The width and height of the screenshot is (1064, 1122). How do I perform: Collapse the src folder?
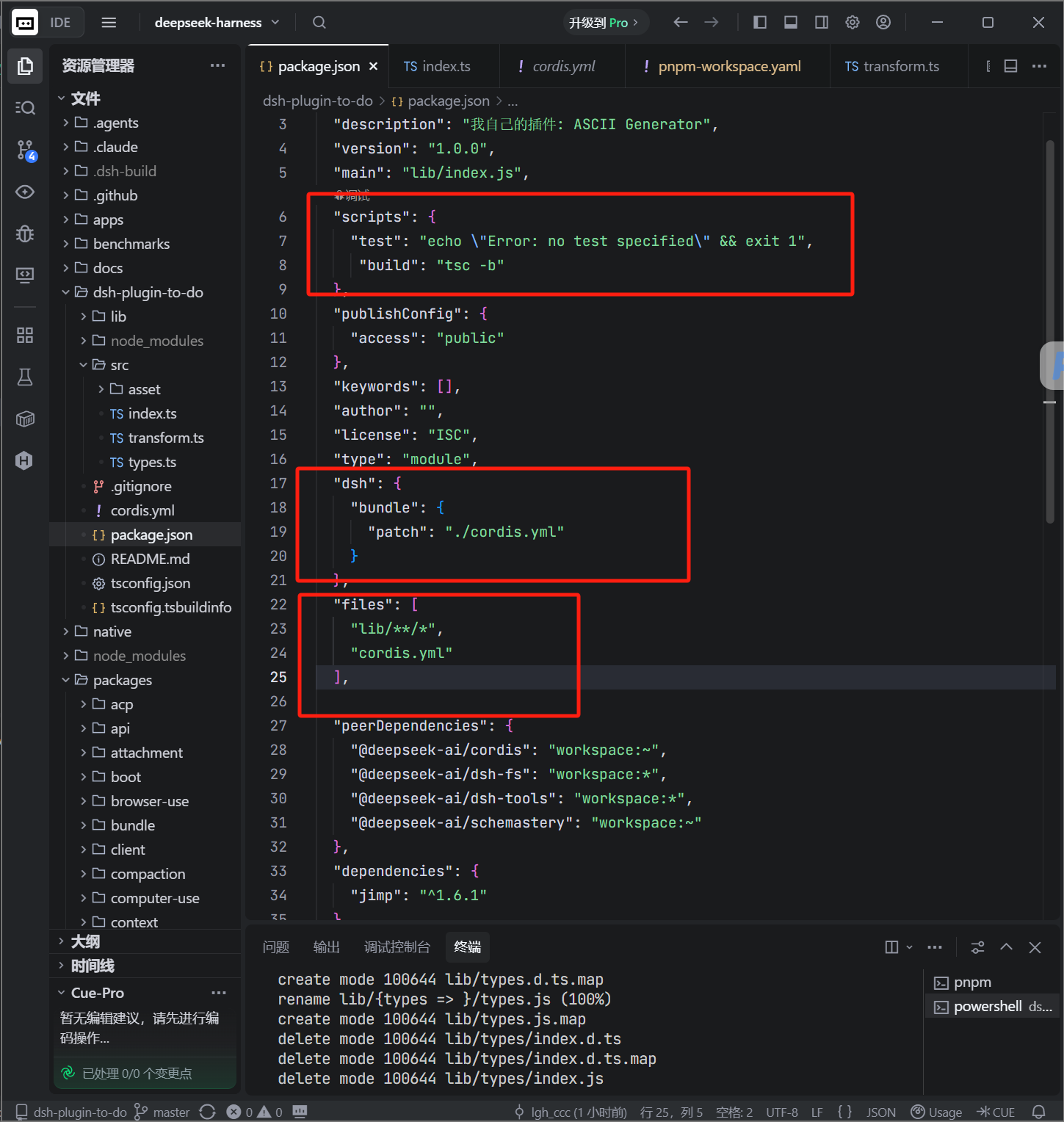(x=119, y=365)
